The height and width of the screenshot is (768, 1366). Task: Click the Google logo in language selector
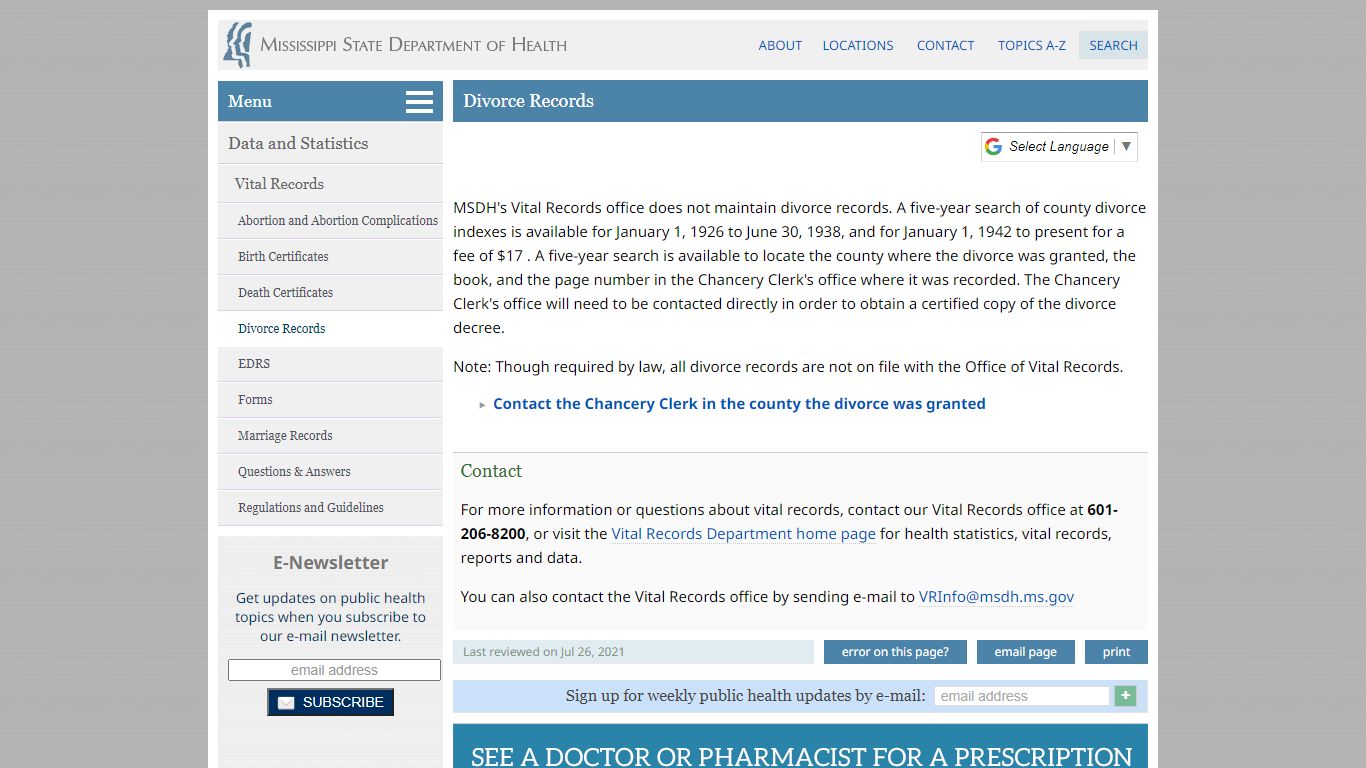click(x=993, y=147)
